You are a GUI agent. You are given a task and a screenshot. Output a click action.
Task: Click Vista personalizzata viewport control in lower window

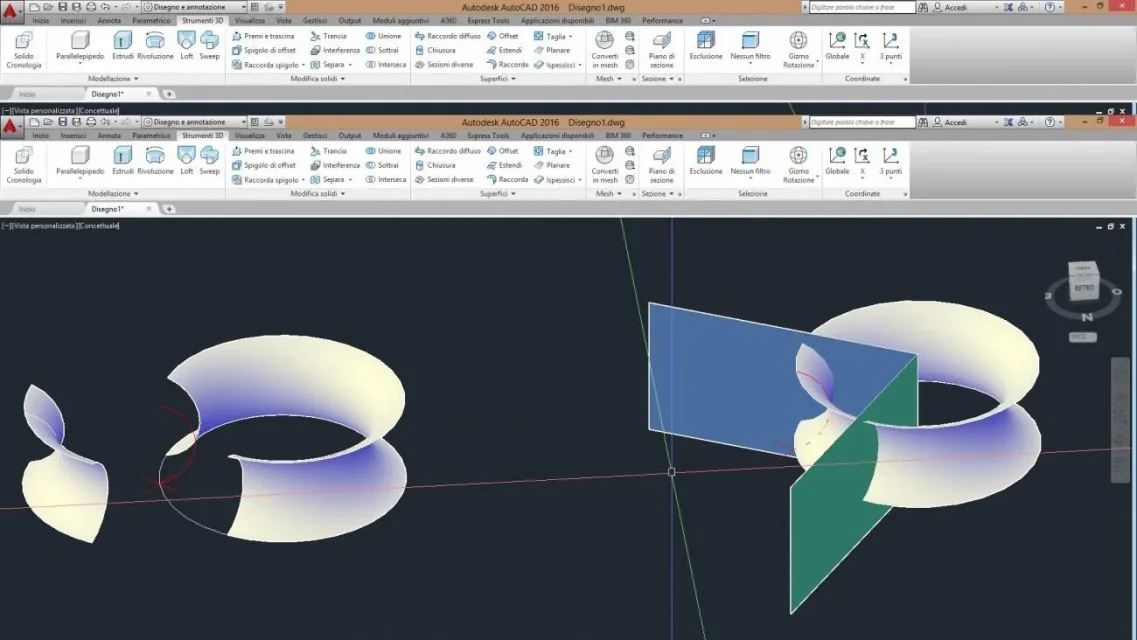[x=44, y=226]
